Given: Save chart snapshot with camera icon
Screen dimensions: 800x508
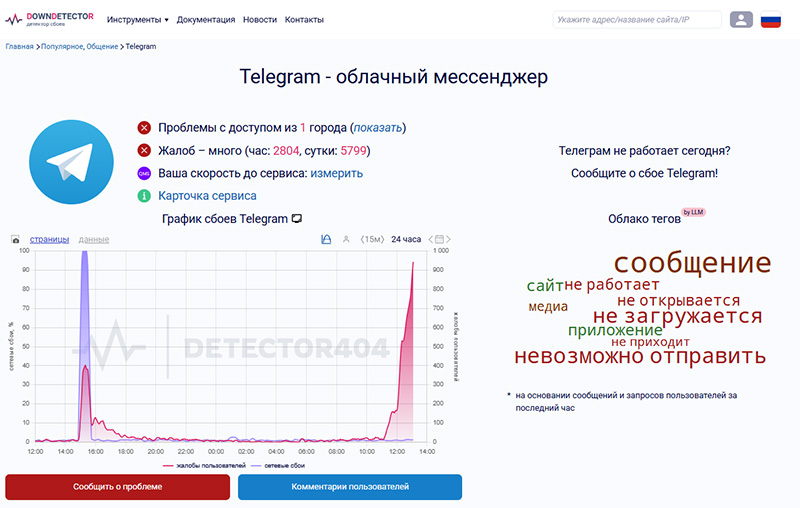Looking at the screenshot, I should coord(15,239).
